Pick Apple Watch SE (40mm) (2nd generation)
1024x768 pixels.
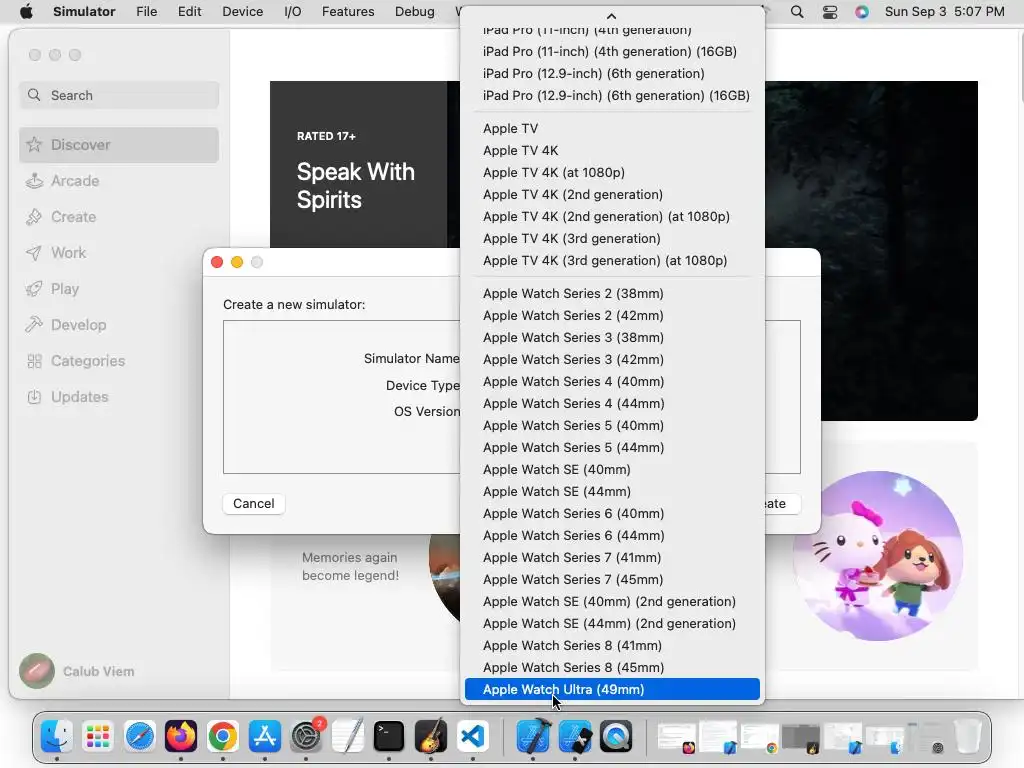[612, 601]
